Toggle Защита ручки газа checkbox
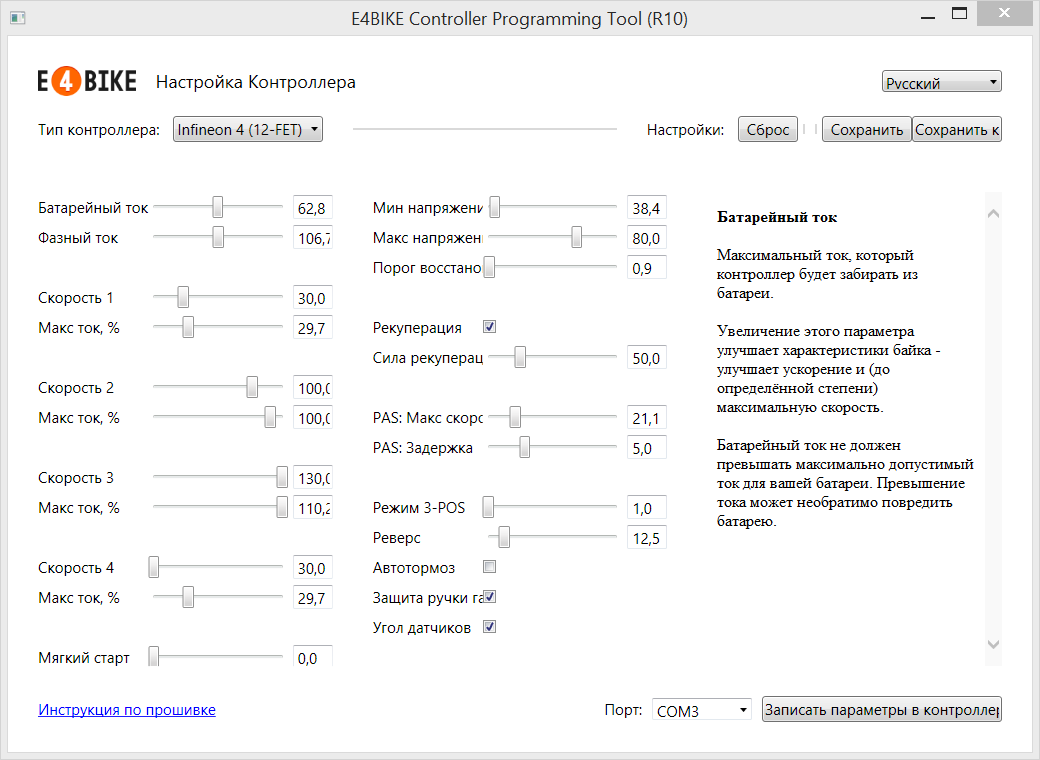The image size is (1040, 760). pos(490,597)
